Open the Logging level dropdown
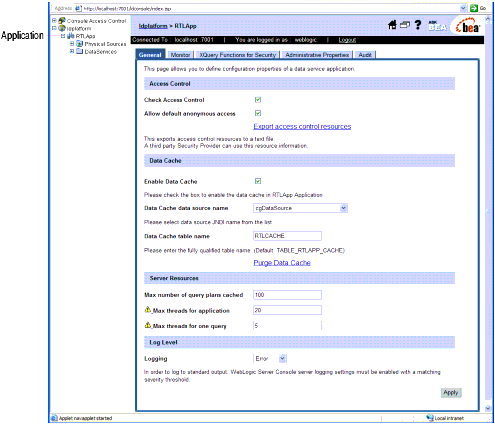Screen dimensions: 495x424 pyautogui.click(x=283, y=359)
